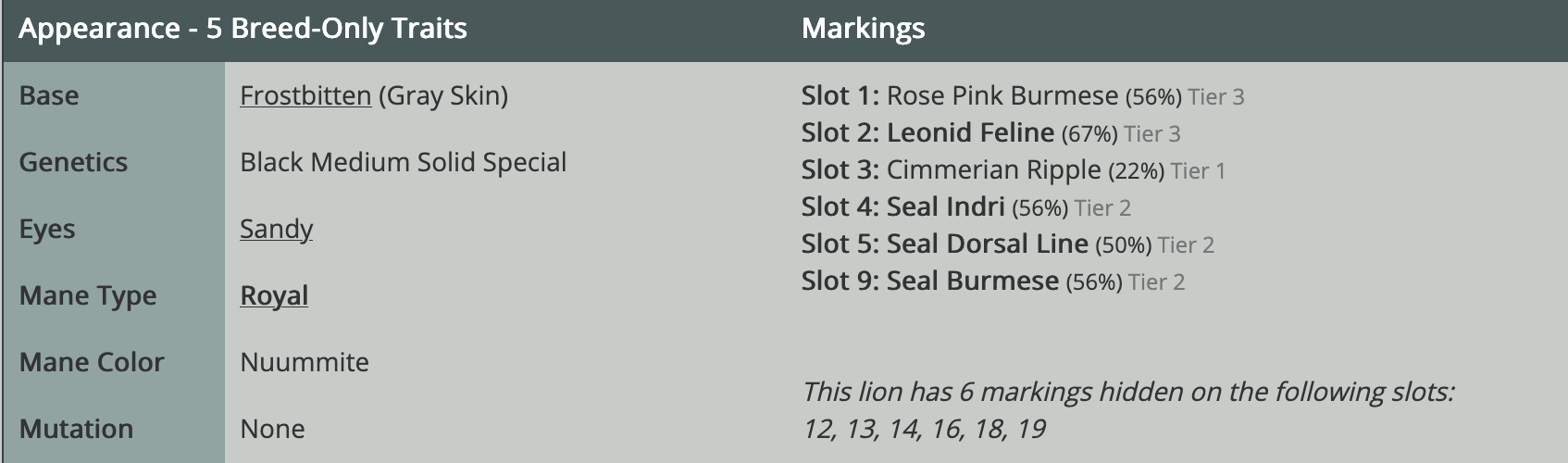The width and height of the screenshot is (1568, 463).
Task: Select the Slot 3 Cimmerian Ripple marking
Action: point(1014,169)
